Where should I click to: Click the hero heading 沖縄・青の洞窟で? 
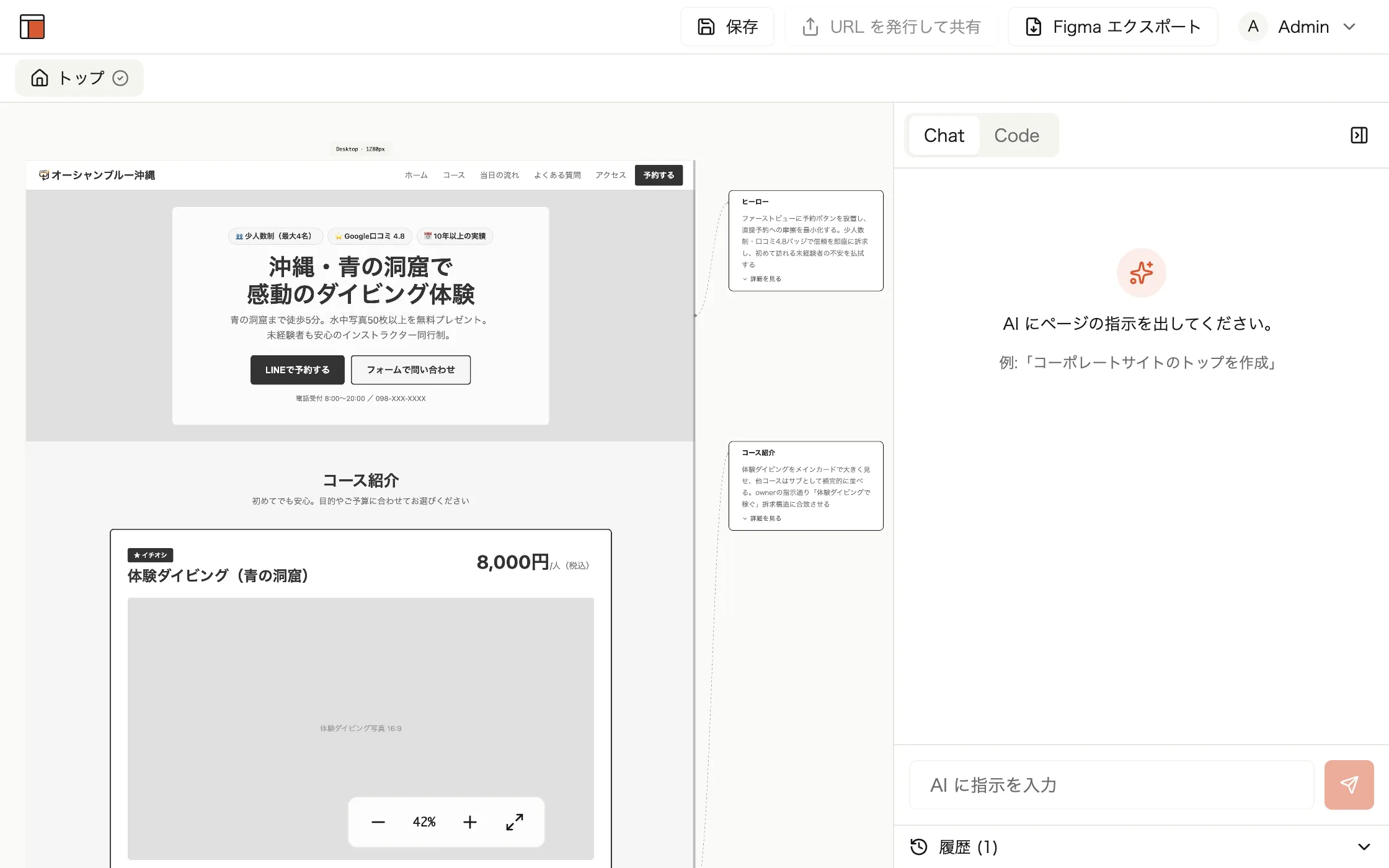[361, 267]
